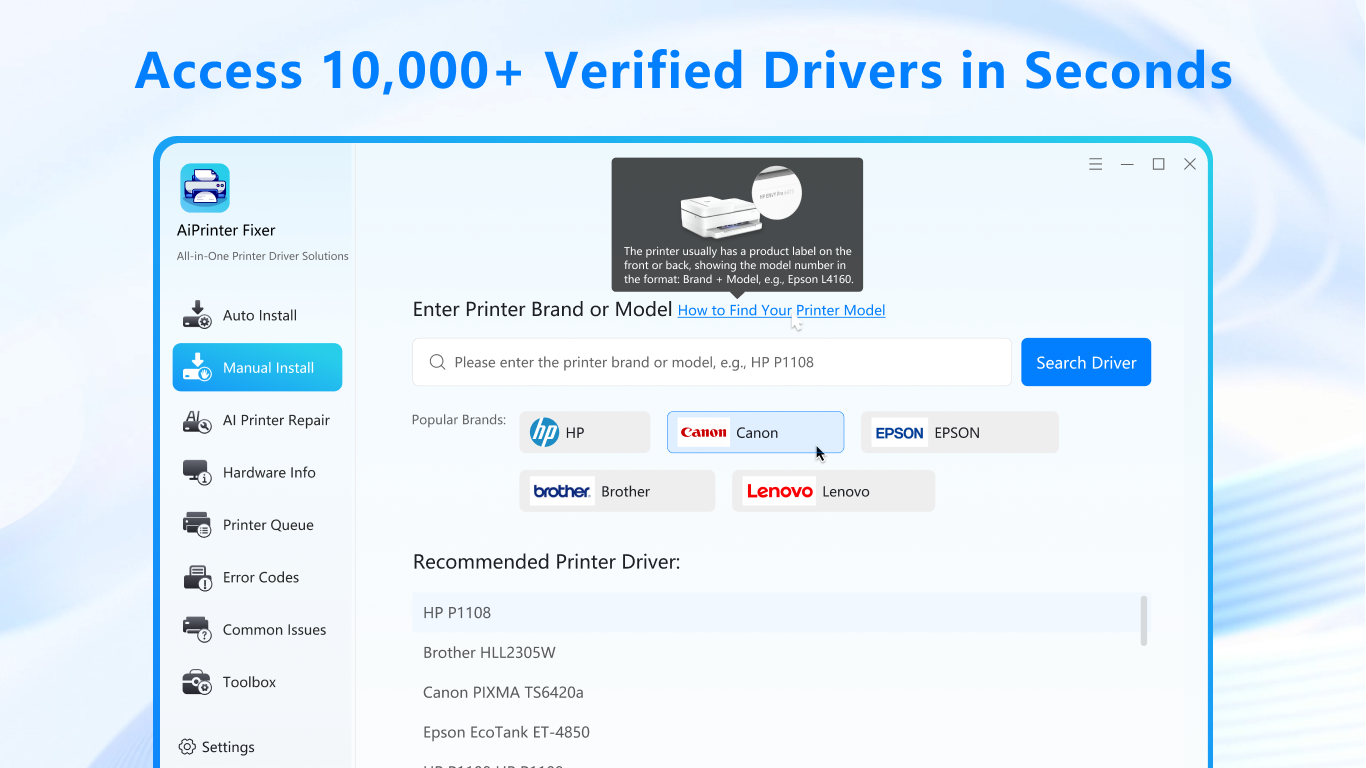Click the magnifier icon in search box
Image resolution: width=1366 pixels, height=768 pixels.
point(437,362)
